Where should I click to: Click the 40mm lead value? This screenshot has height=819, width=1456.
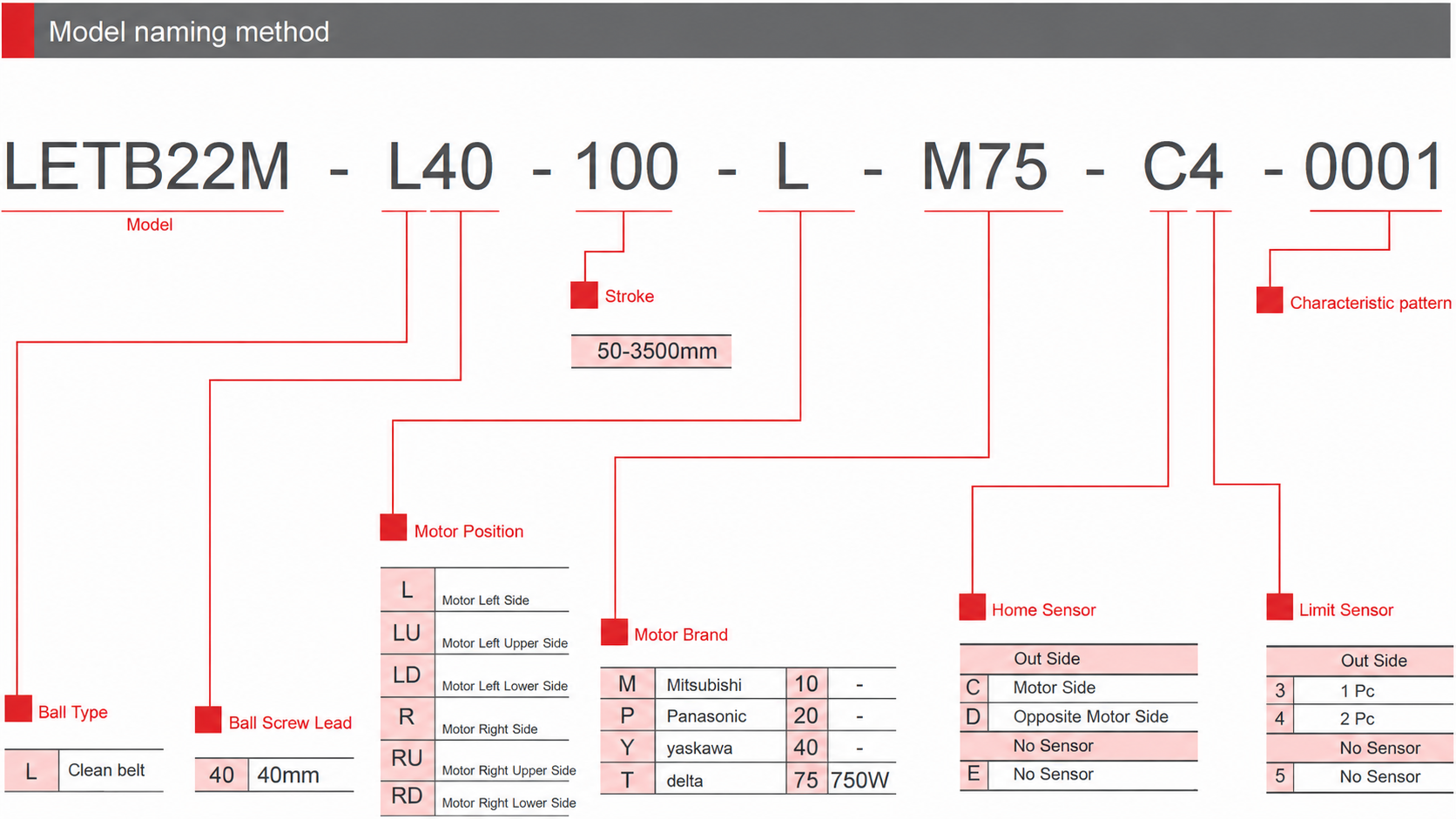tap(301, 775)
